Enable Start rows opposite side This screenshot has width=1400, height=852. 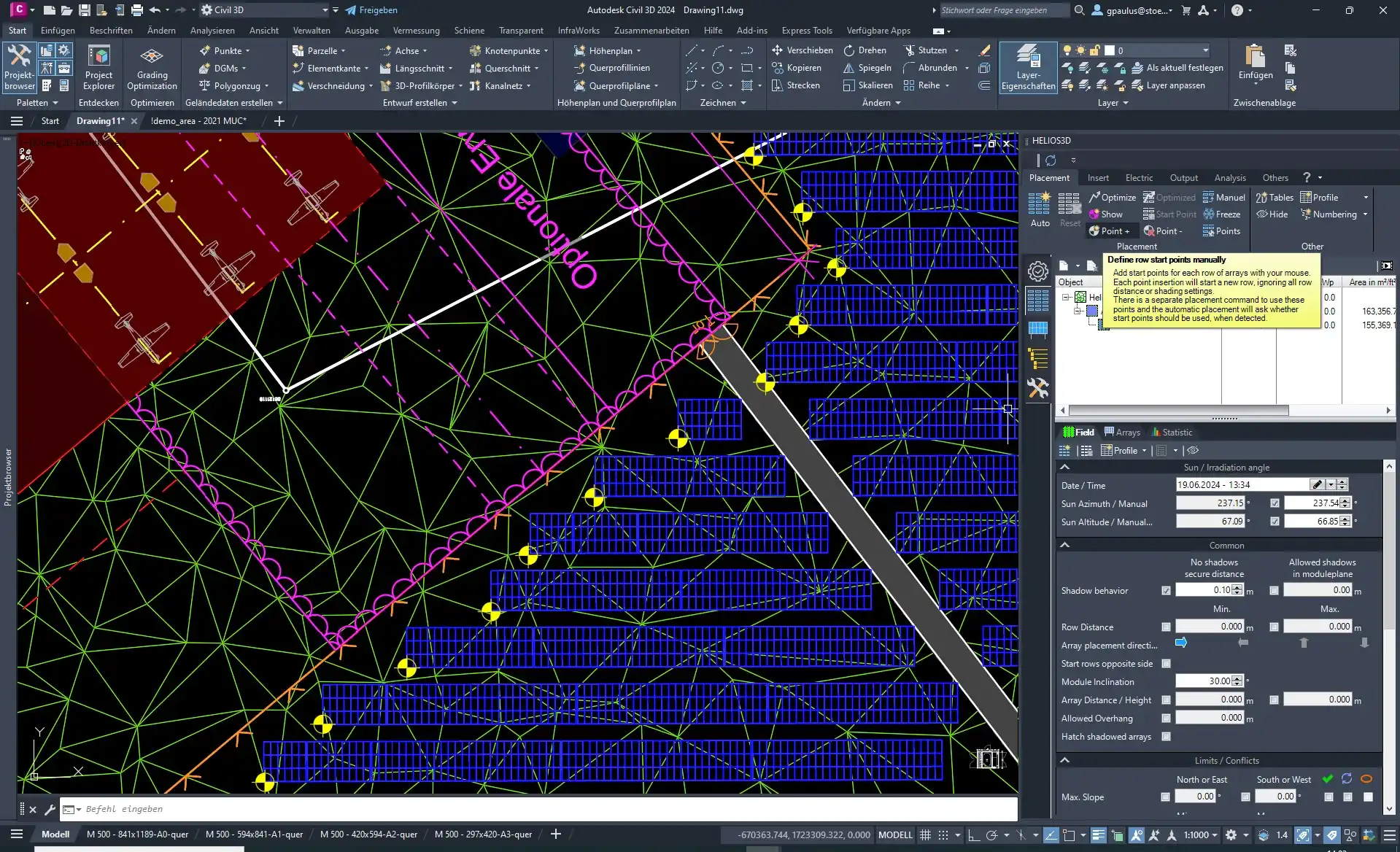pos(1166,663)
